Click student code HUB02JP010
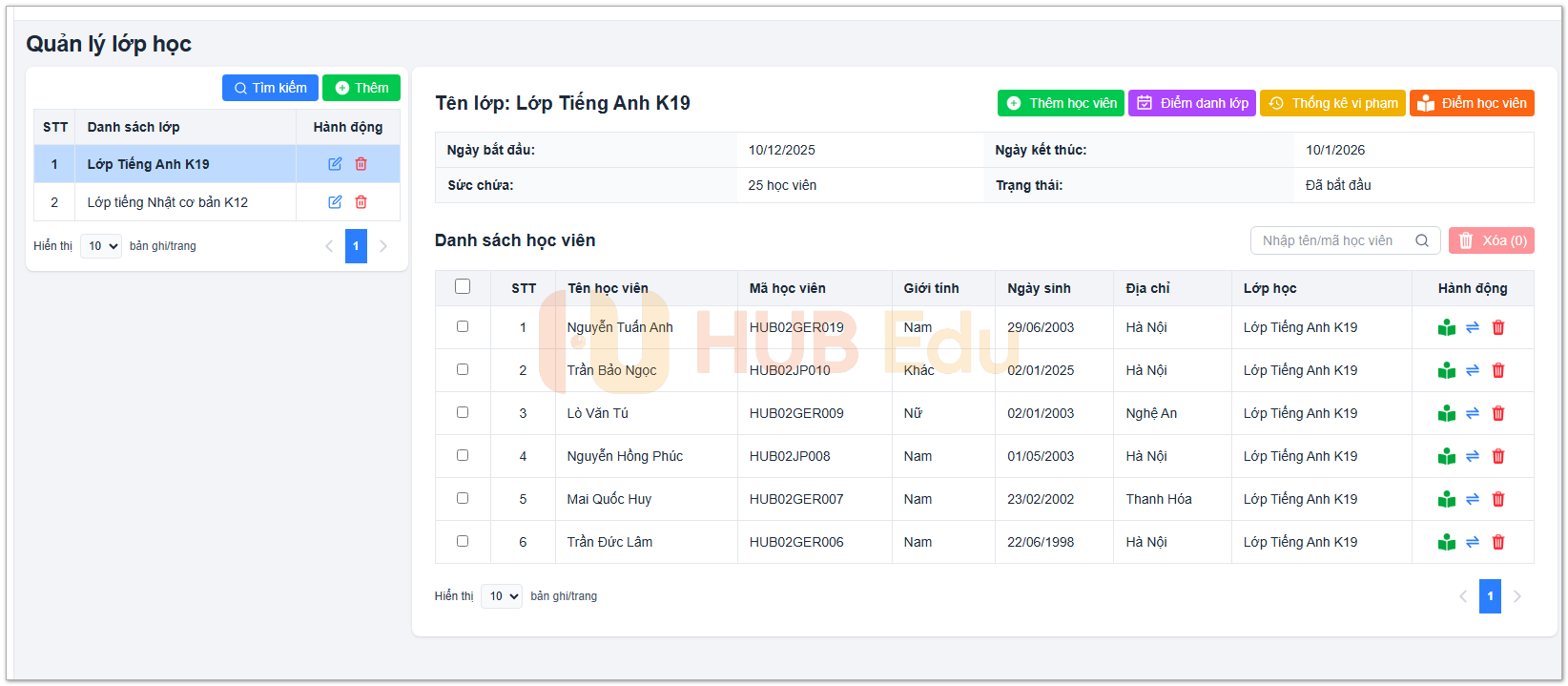The image size is (1568, 686). click(790, 370)
